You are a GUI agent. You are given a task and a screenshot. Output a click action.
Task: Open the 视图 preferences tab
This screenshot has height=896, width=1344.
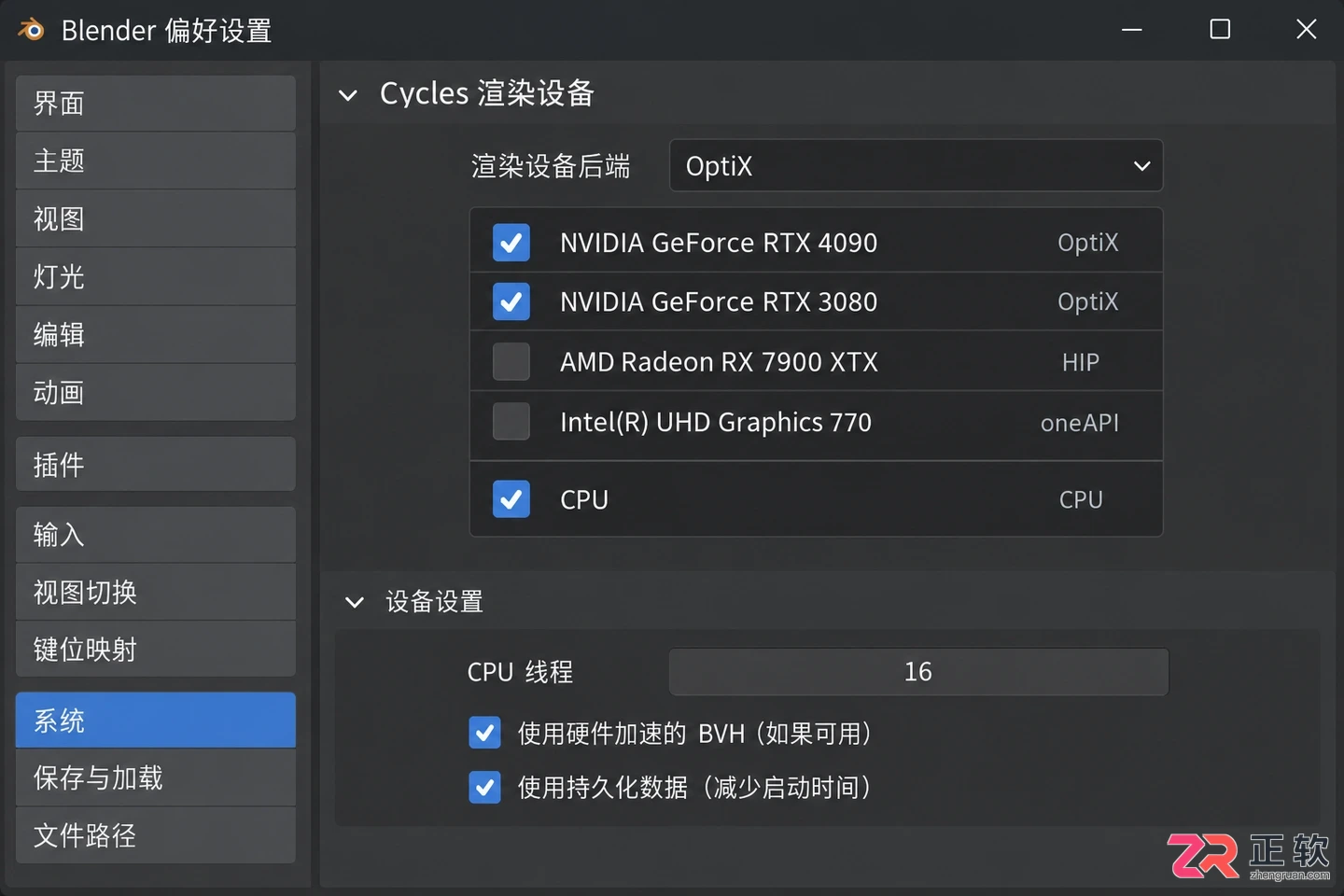click(x=156, y=219)
